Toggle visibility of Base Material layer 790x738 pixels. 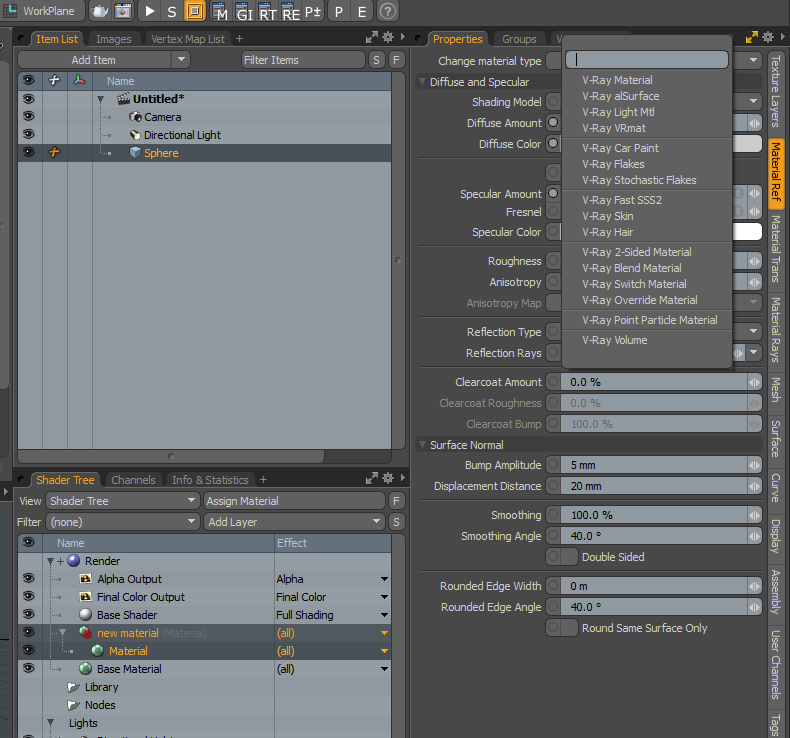pyautogui.click(x=29, y=668)
